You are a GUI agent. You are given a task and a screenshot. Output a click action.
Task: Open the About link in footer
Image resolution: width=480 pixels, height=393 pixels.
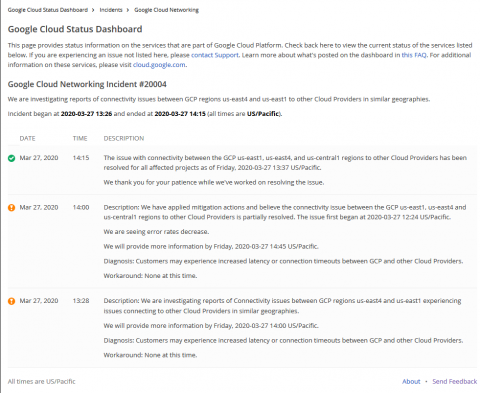coord(411,381)
